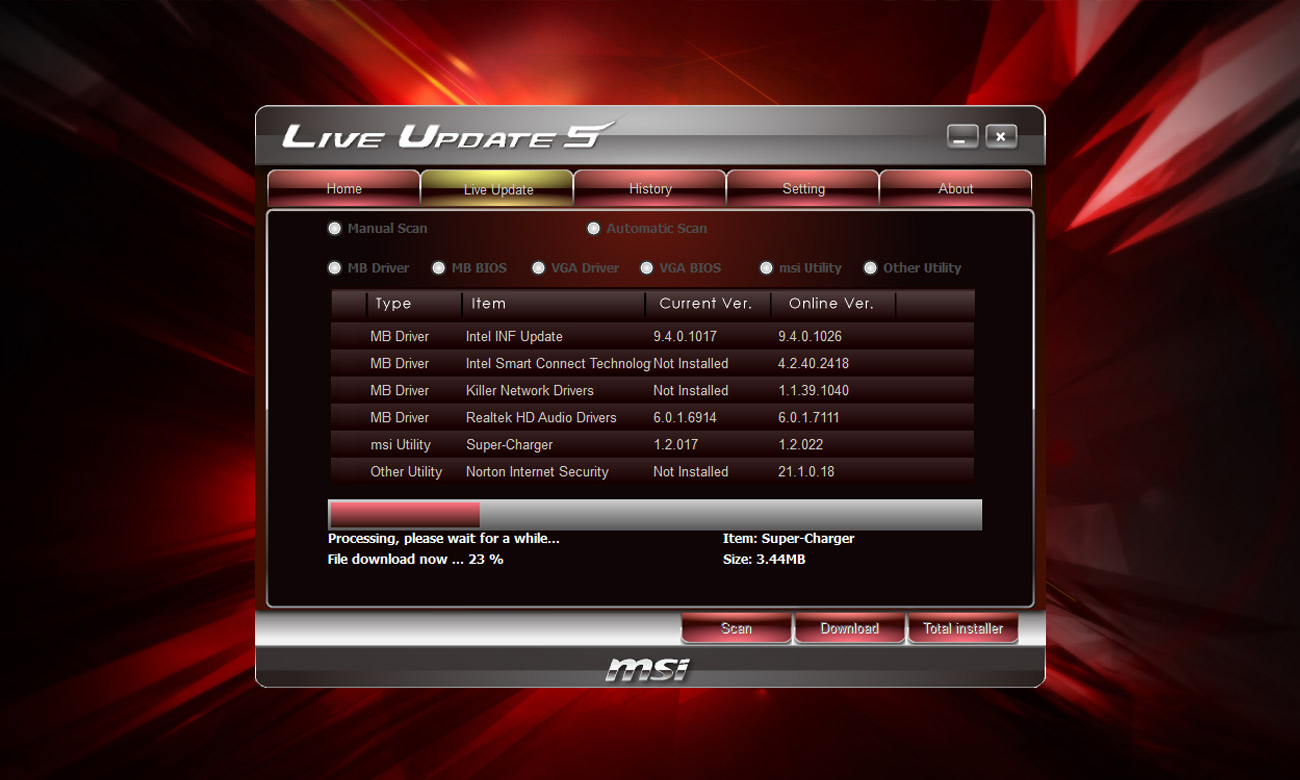Click the Type column header

(x=414, y=304)
